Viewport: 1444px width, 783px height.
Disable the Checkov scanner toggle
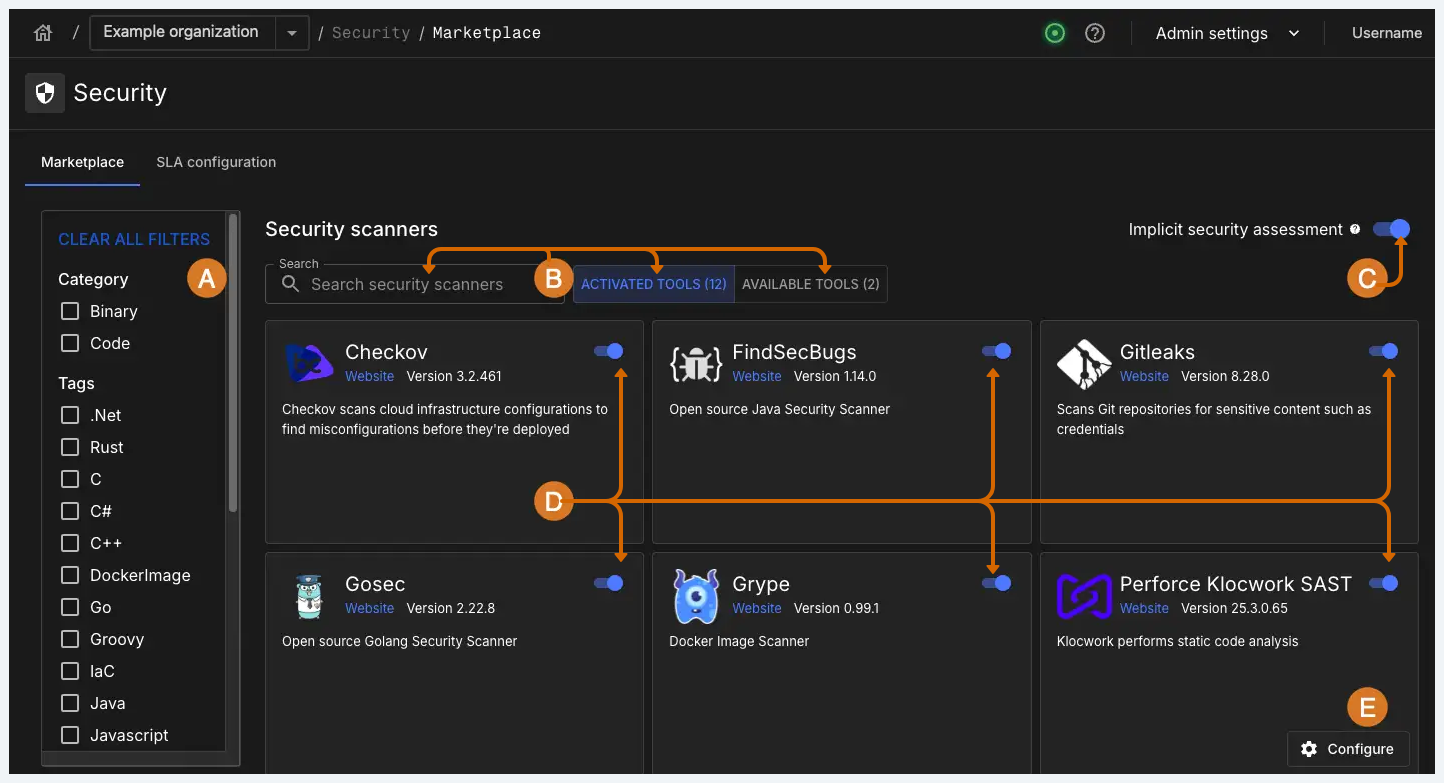(608, 351)
